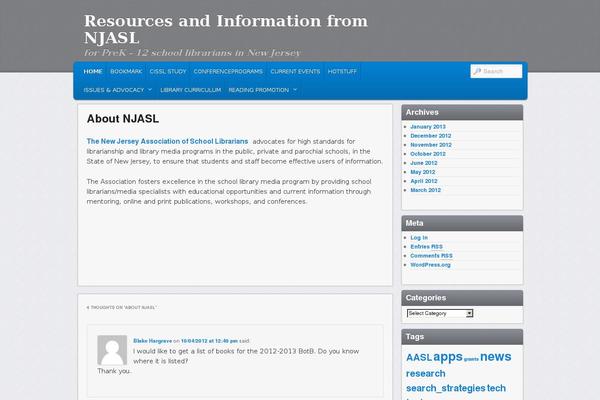Click in the Search input field
Viewport: 600px width, 400px height.
pos(496,71)
